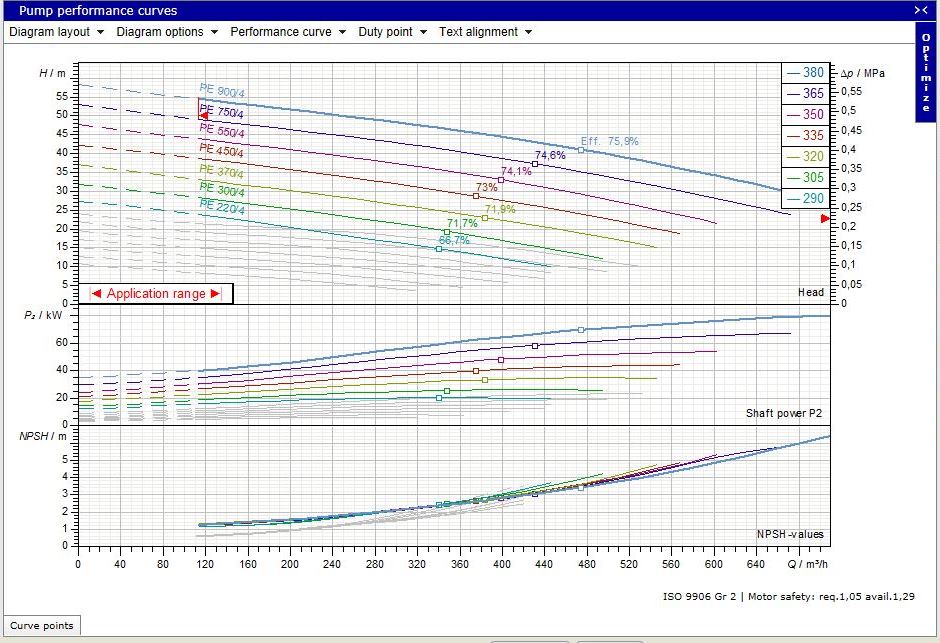Click the red right arrow of Application range
This screenshot has height=643, width=940.
[215, 294]
